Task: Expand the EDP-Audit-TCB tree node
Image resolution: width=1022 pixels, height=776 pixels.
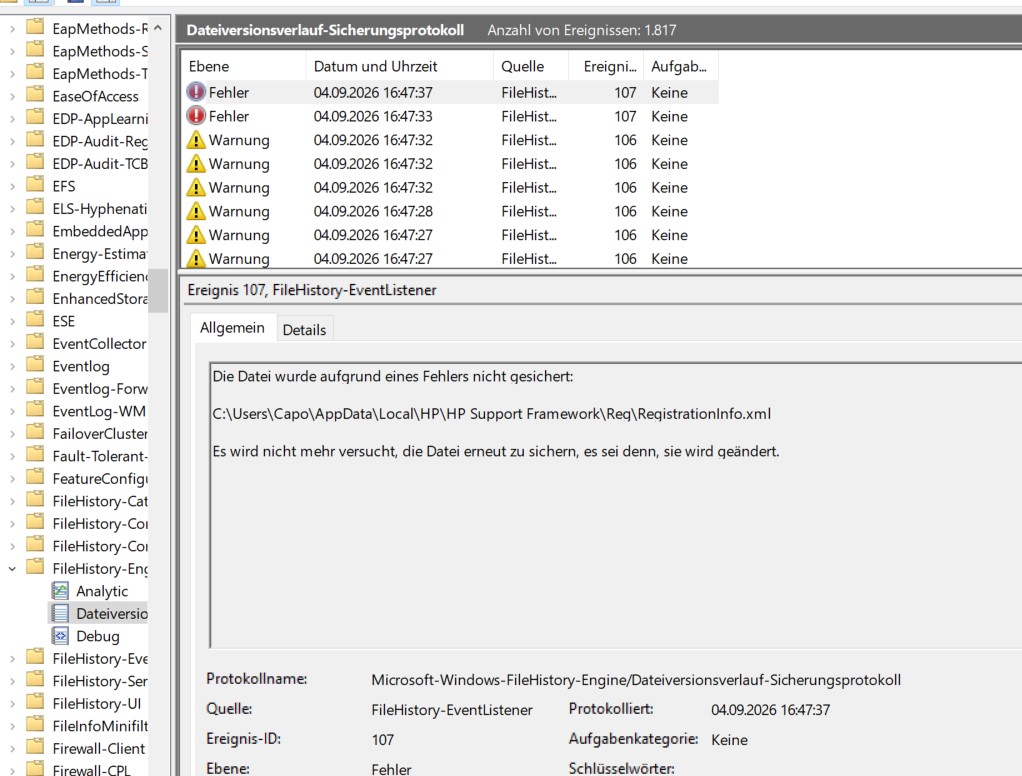Action: coord(12,164)
